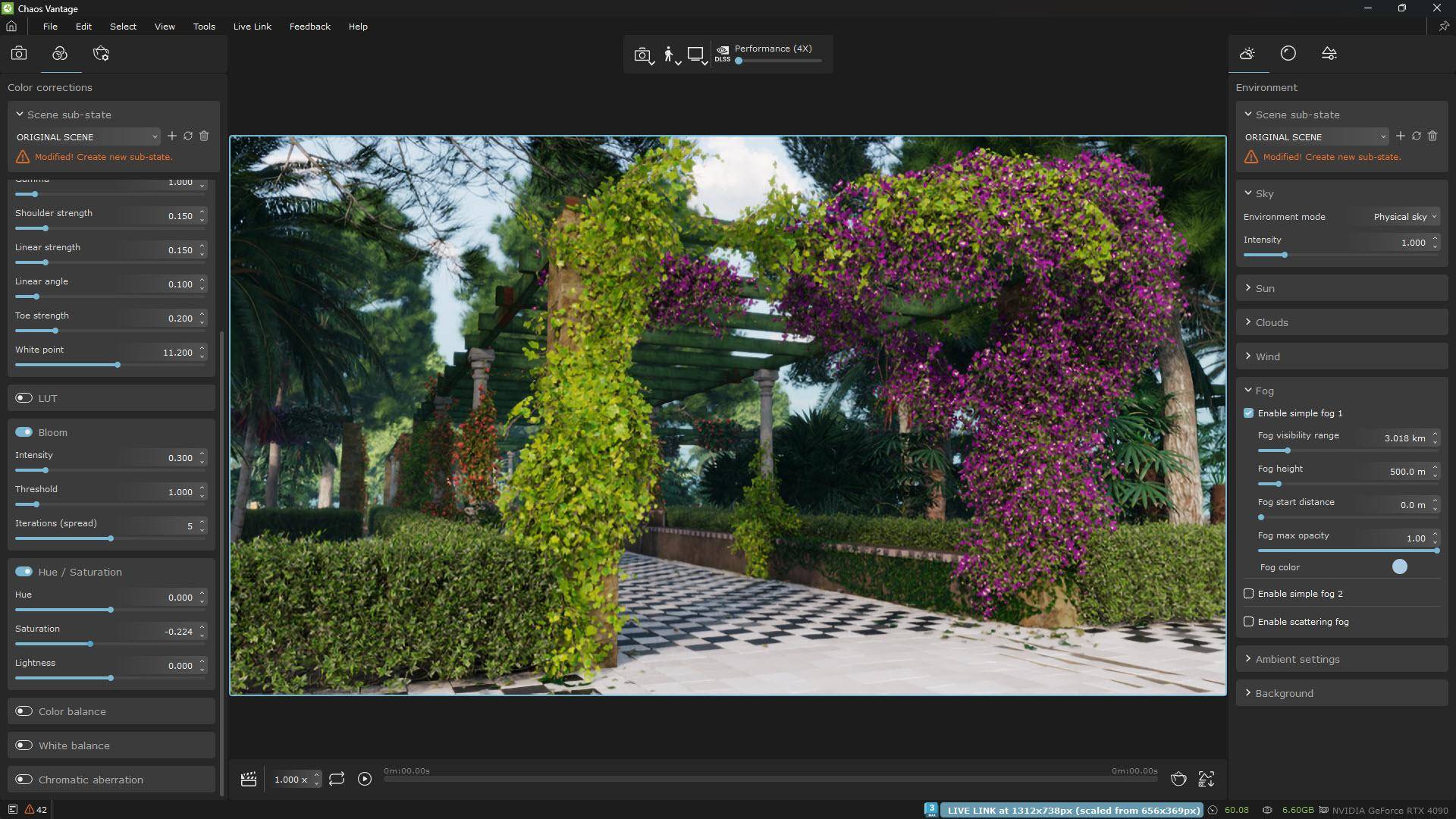Image resolution: width=1456 pixels, height=819 pixels.
Task: Expand the Ambient settings section
Action: coord(1297,659)
